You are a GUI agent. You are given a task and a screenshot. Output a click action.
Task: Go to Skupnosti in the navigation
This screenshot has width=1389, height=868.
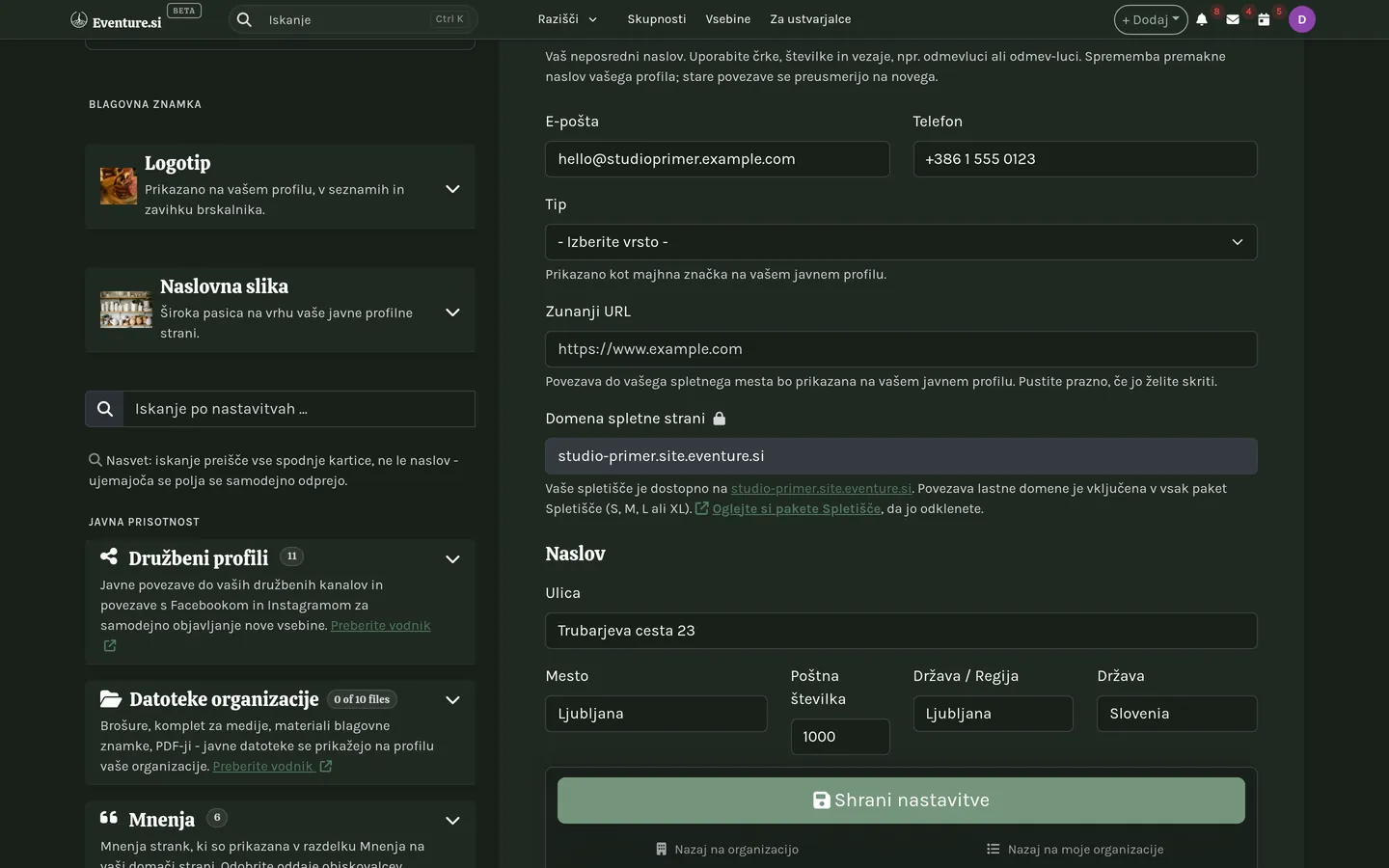tap(657, 19)
